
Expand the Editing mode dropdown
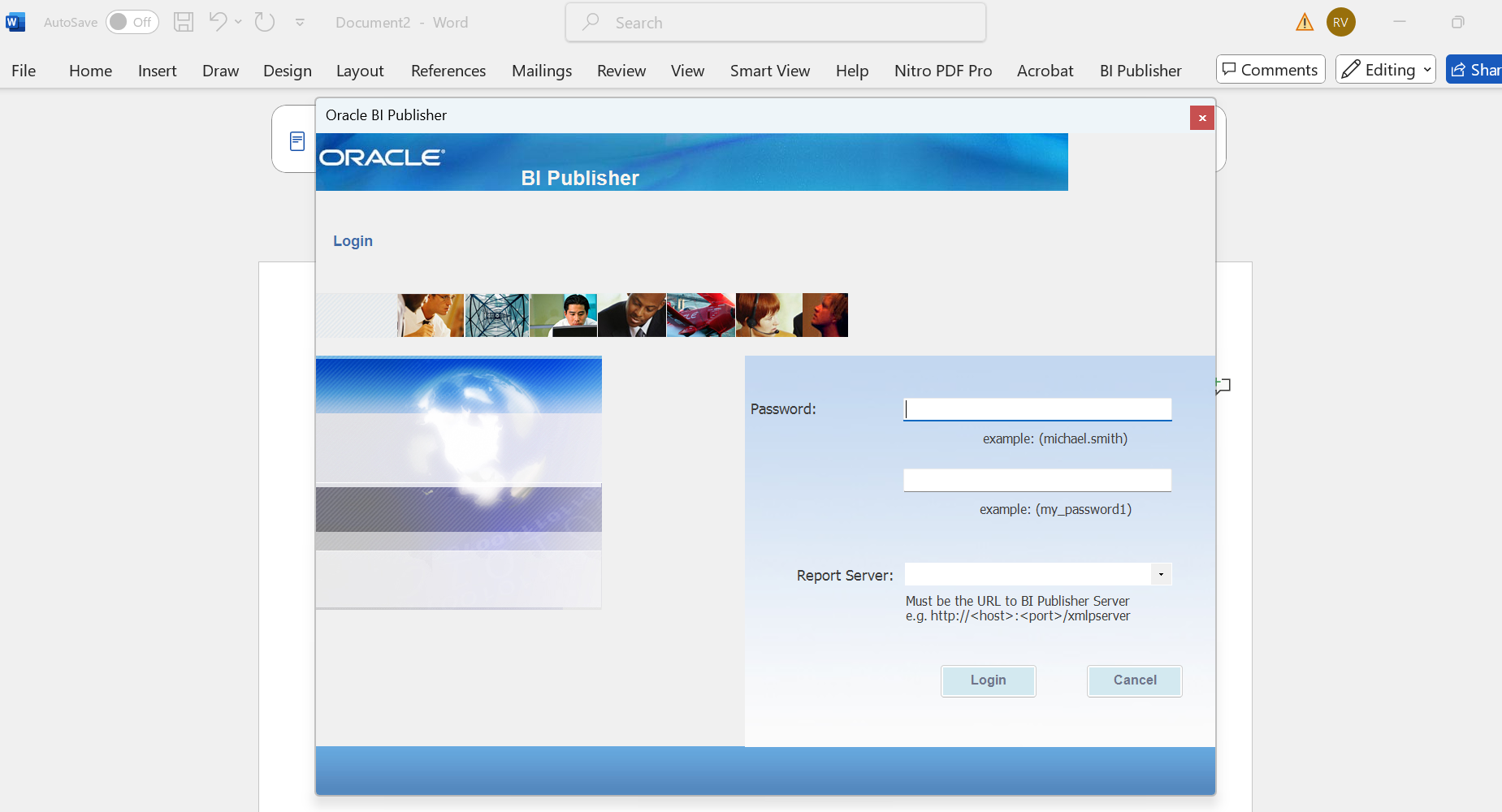point(1386,70)
